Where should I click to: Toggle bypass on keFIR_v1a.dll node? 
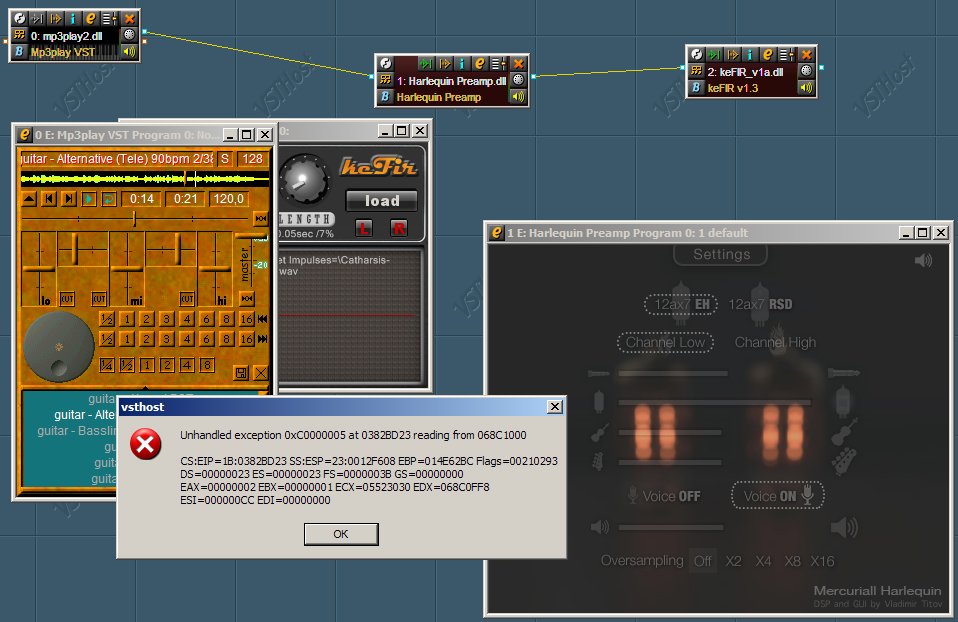tap(697, 54)
